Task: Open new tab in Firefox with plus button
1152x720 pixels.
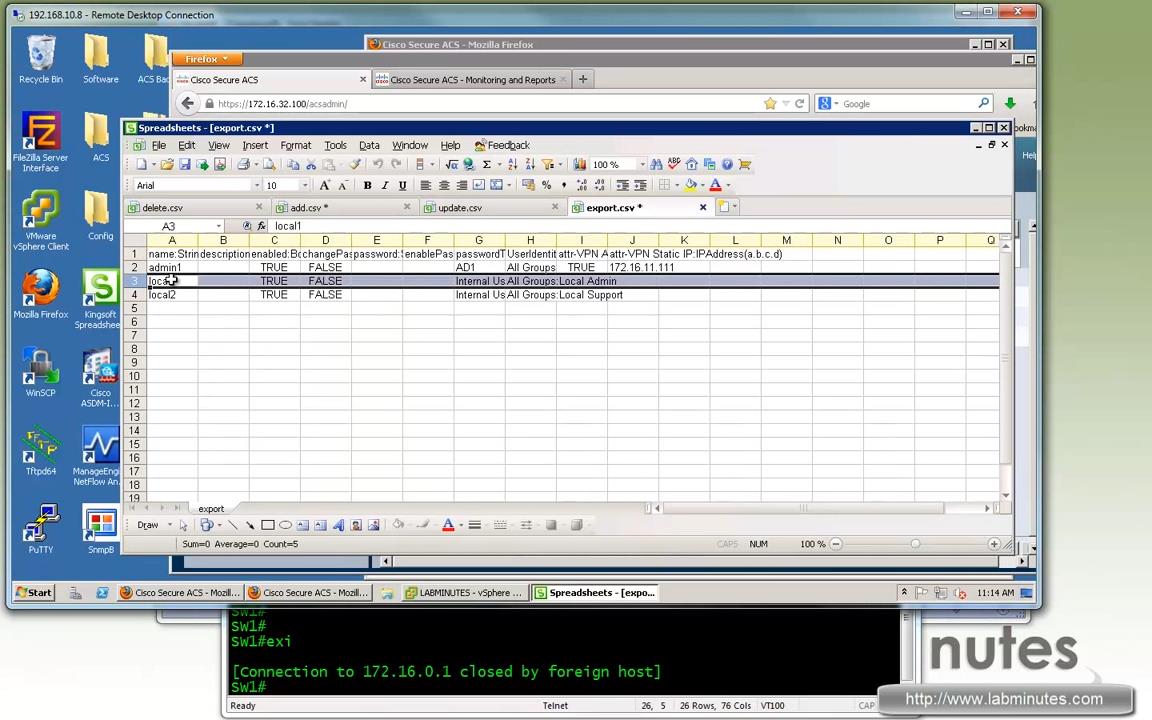Action: tap(583, 79)
